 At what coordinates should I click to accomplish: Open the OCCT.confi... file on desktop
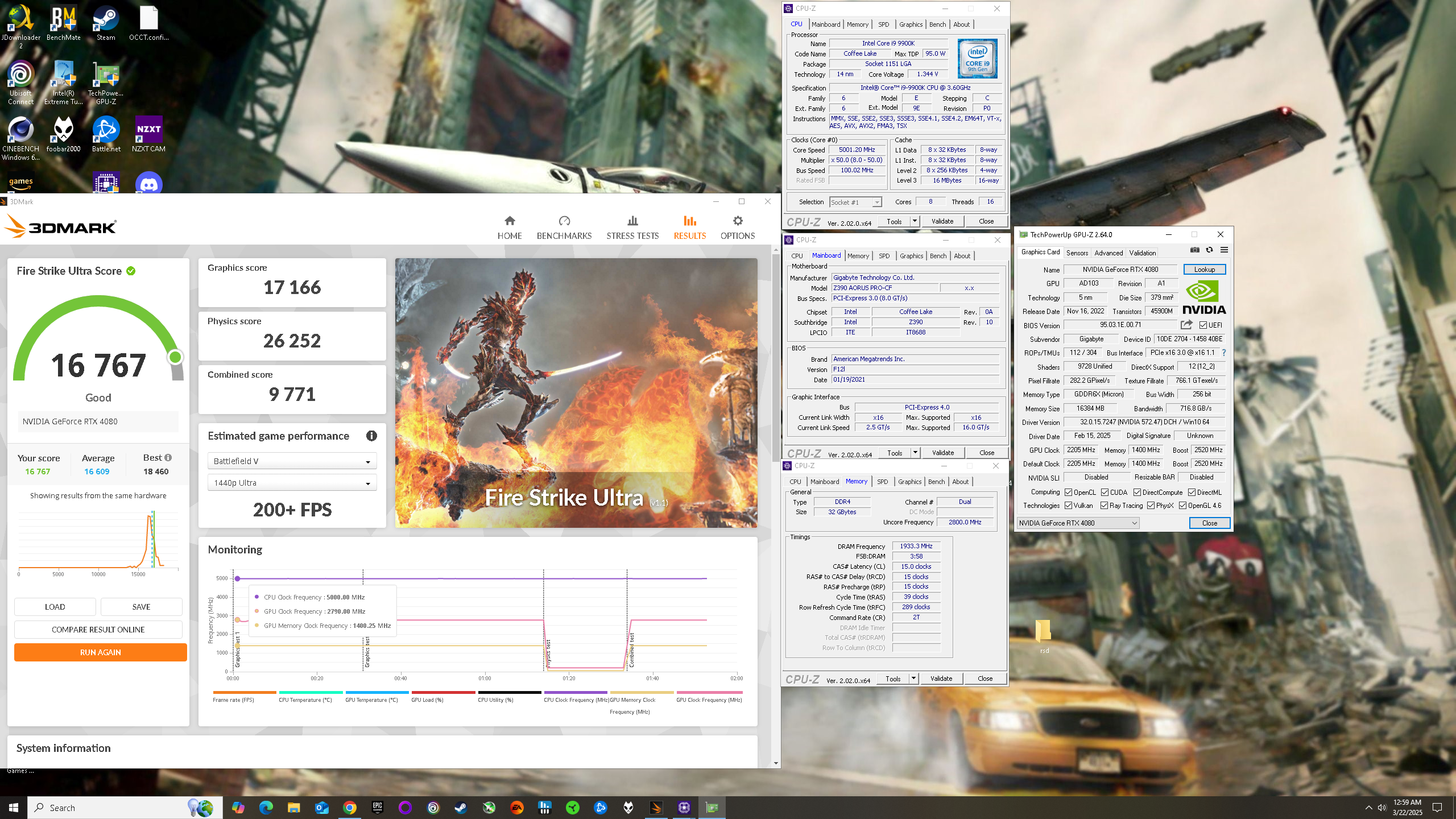149,23
